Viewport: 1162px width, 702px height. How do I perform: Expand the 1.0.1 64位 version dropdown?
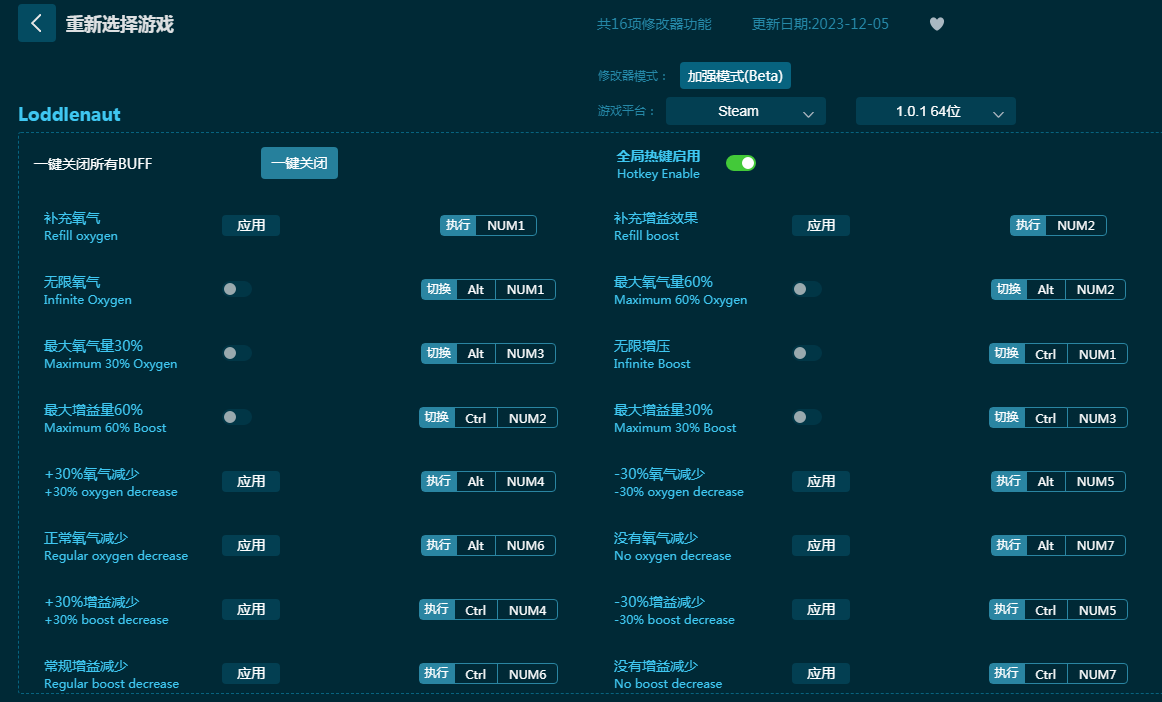(935, 112)
